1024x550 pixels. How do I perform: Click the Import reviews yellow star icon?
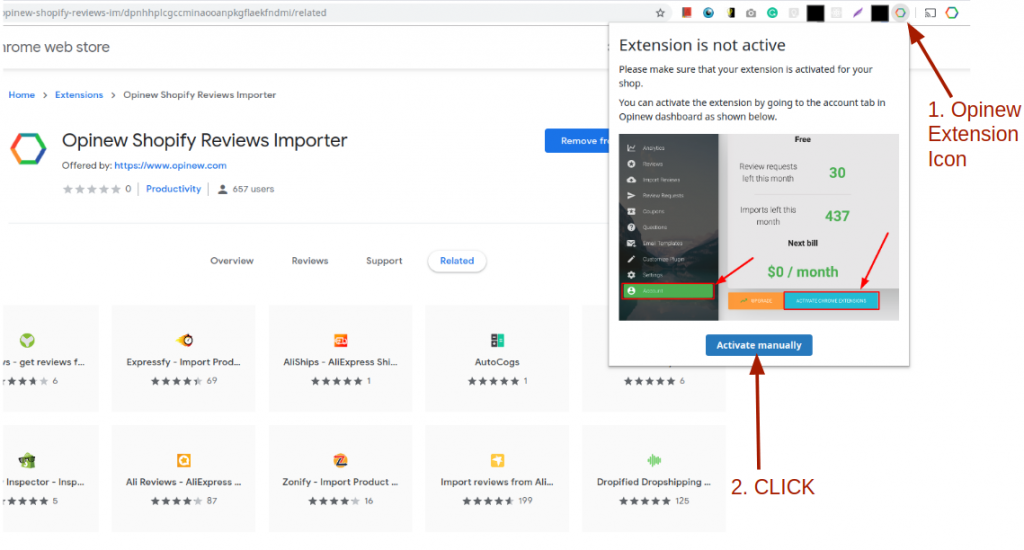[x=497, y=461]
